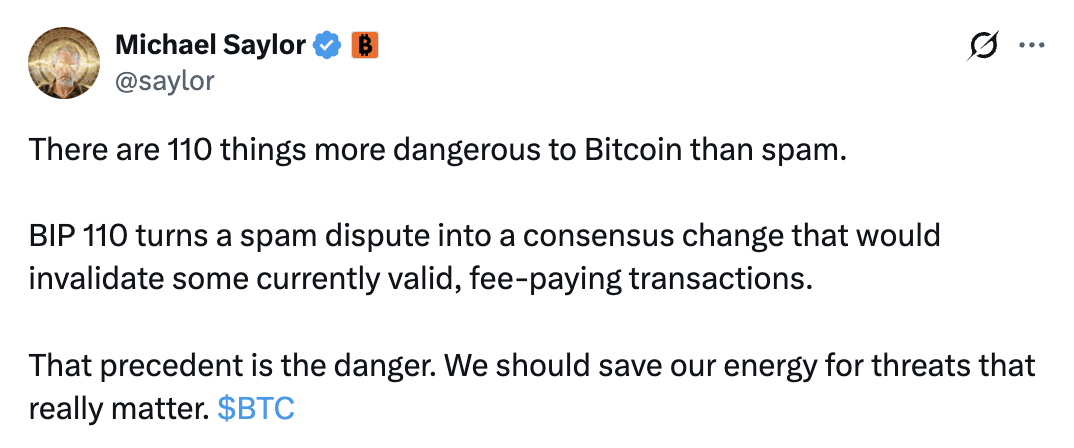Visit the @saylor handle link

(x=165, y=81)
